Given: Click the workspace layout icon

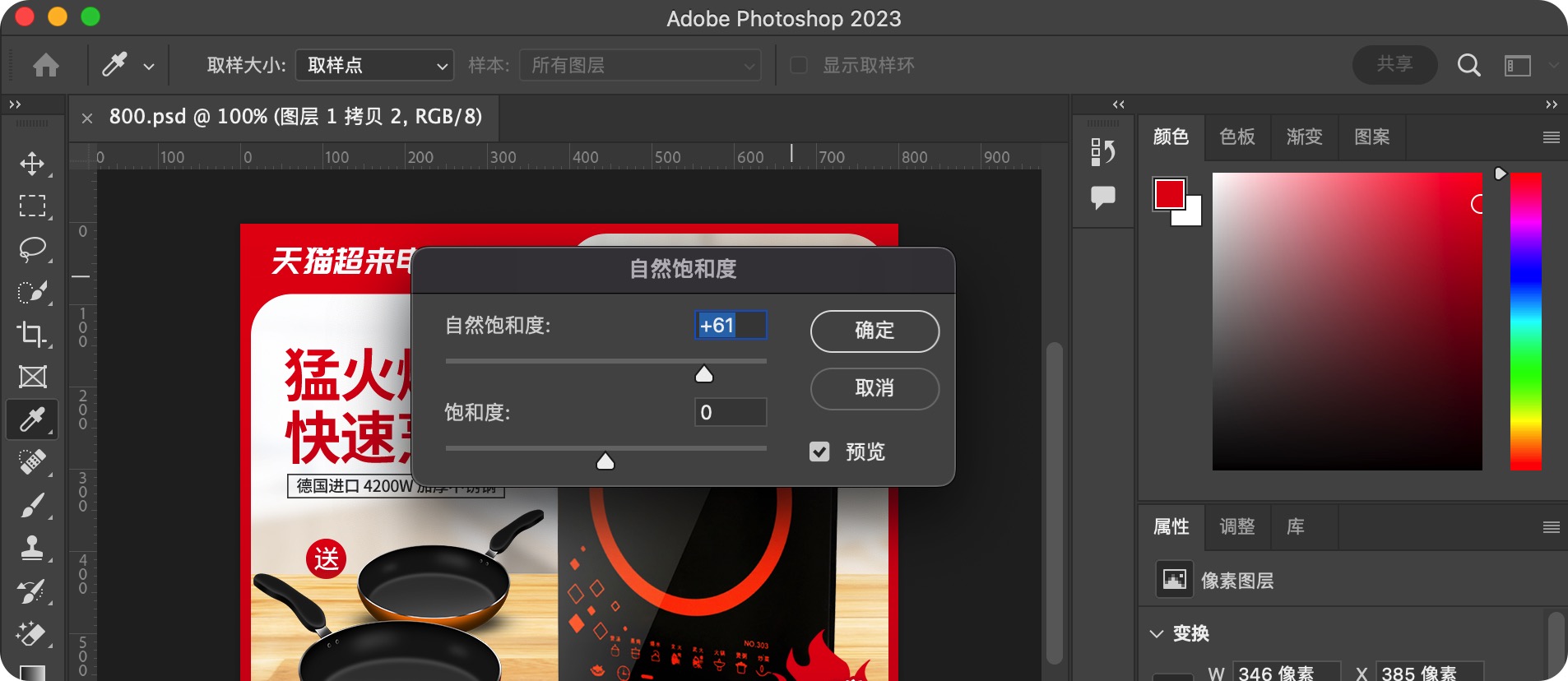Looking at the screenshot, I should (1517, 65).
